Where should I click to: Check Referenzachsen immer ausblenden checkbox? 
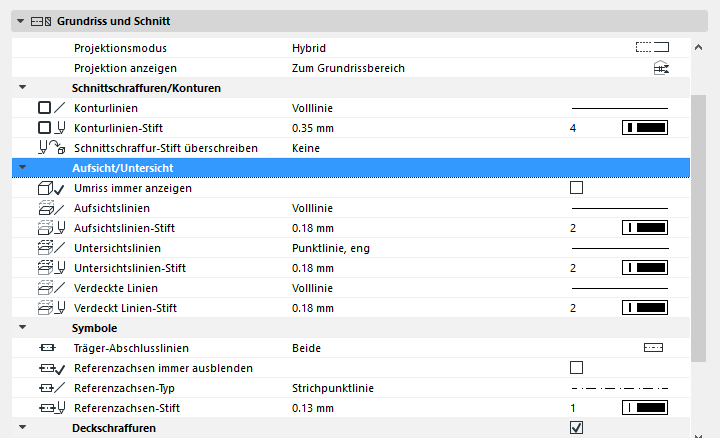576,367
